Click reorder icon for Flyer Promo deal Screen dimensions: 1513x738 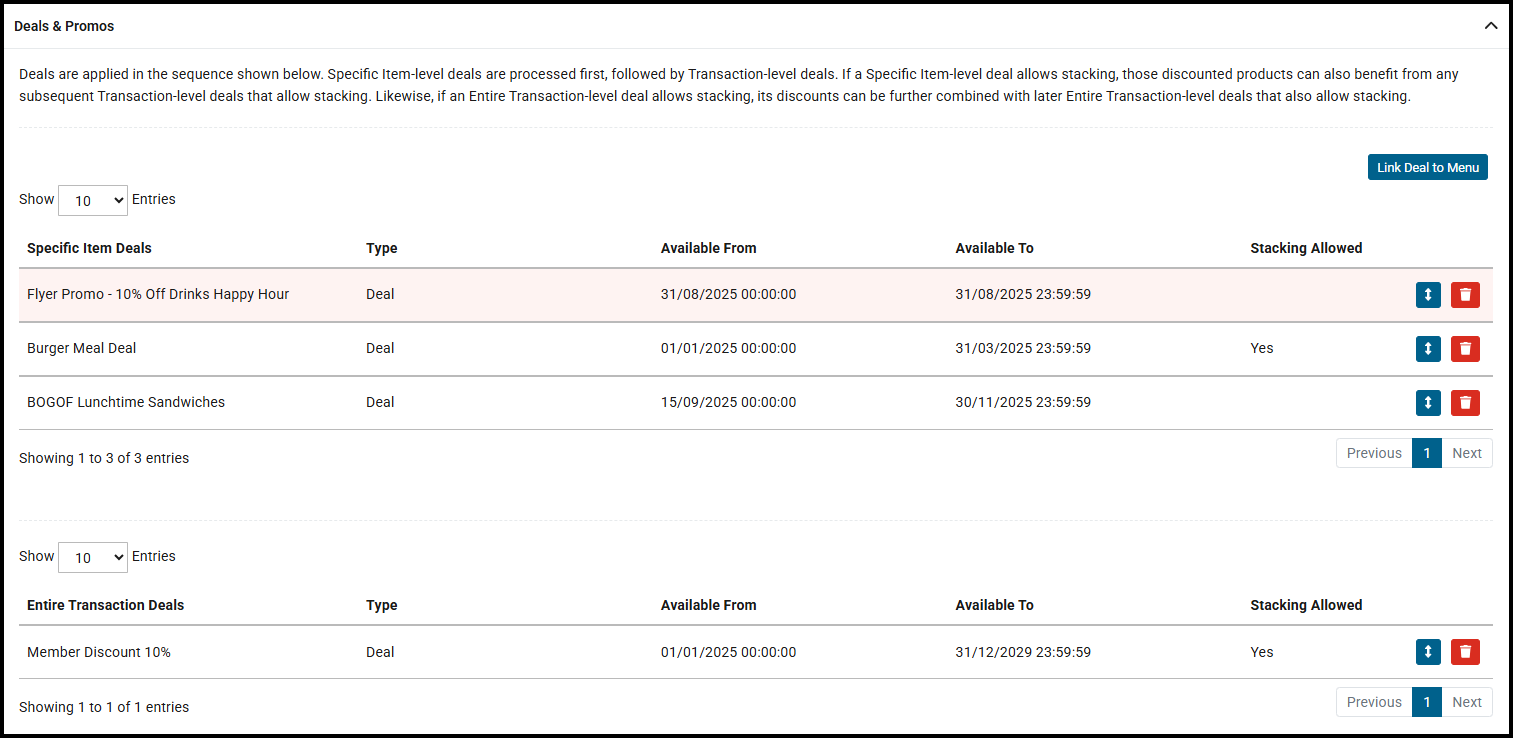click(x=1428, y=295)
